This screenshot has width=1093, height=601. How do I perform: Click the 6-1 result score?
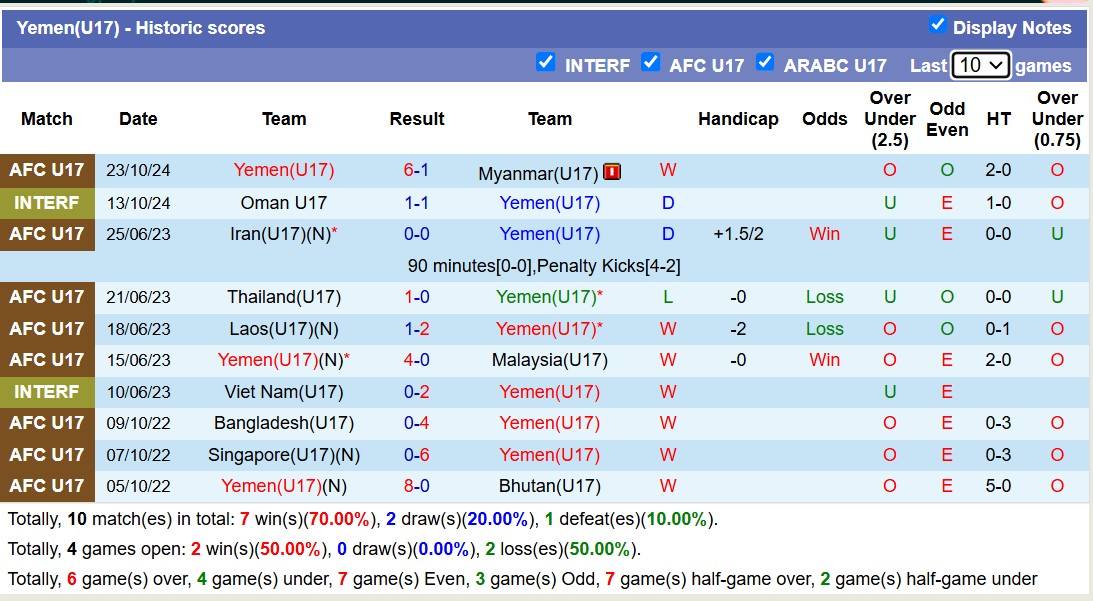(416, 170)
